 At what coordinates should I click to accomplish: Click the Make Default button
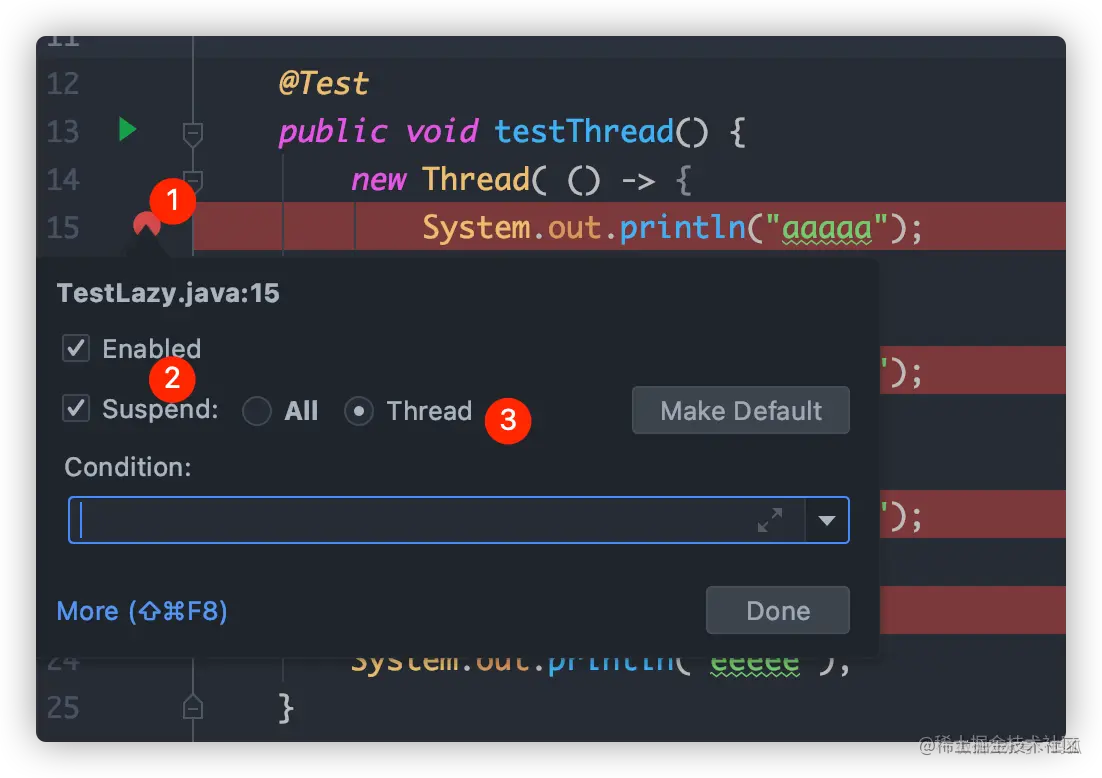coord(741,410)
